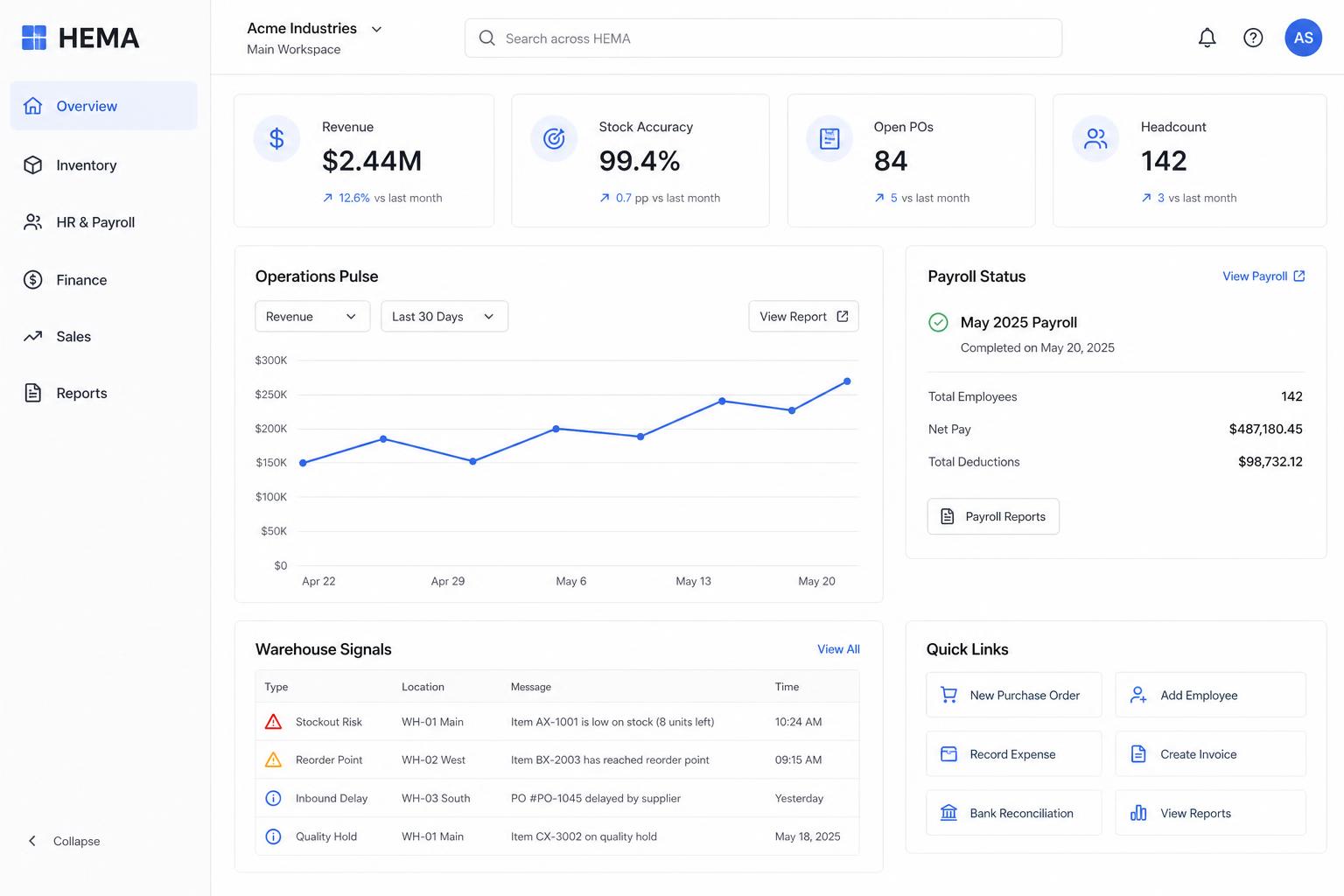This screenshot has width=1344, height=896.
Task: Click the search magnifier icon
Action: pos(486,38)
